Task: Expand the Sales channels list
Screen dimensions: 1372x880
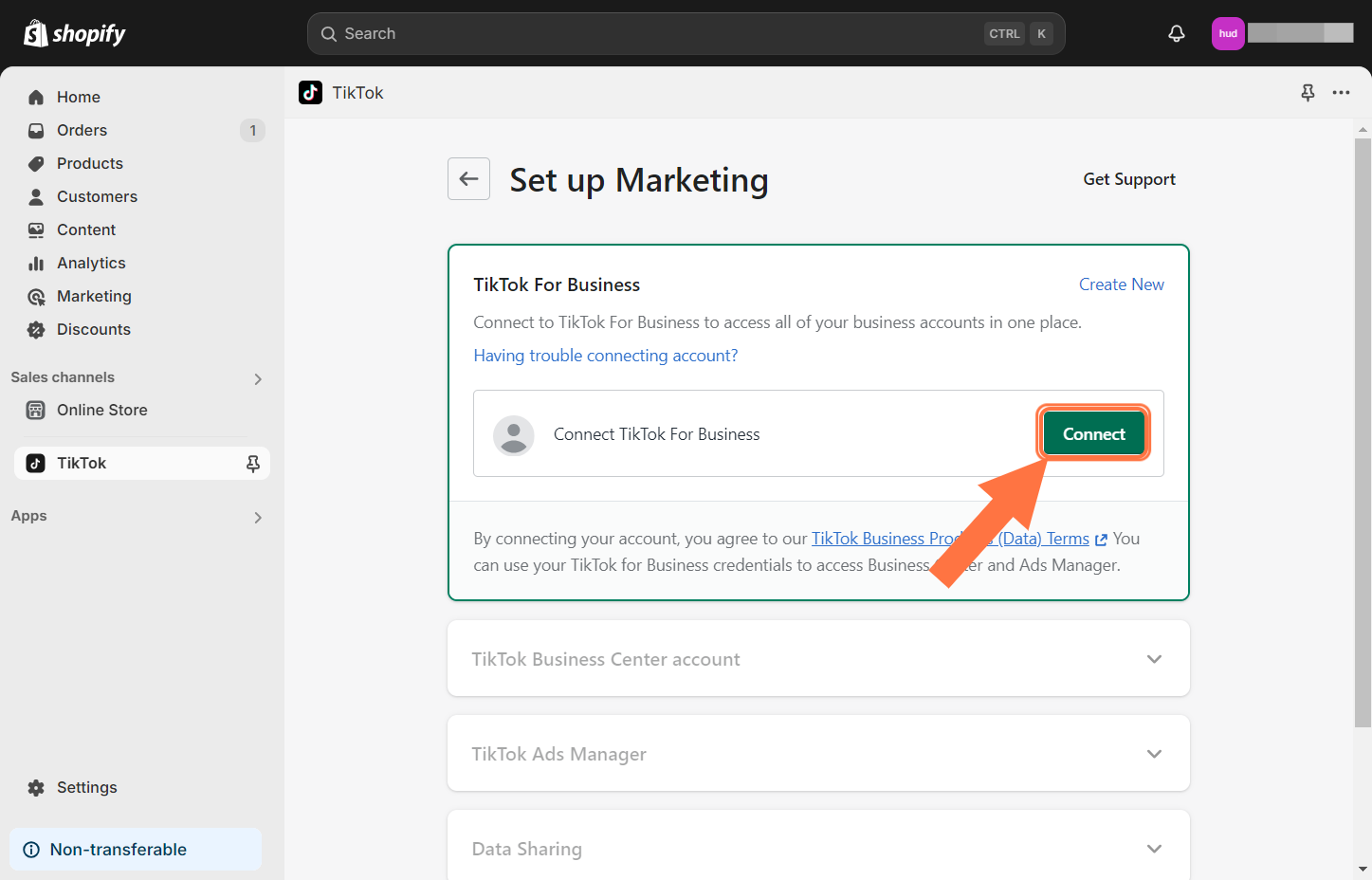Action: click(x=258, y=379)
